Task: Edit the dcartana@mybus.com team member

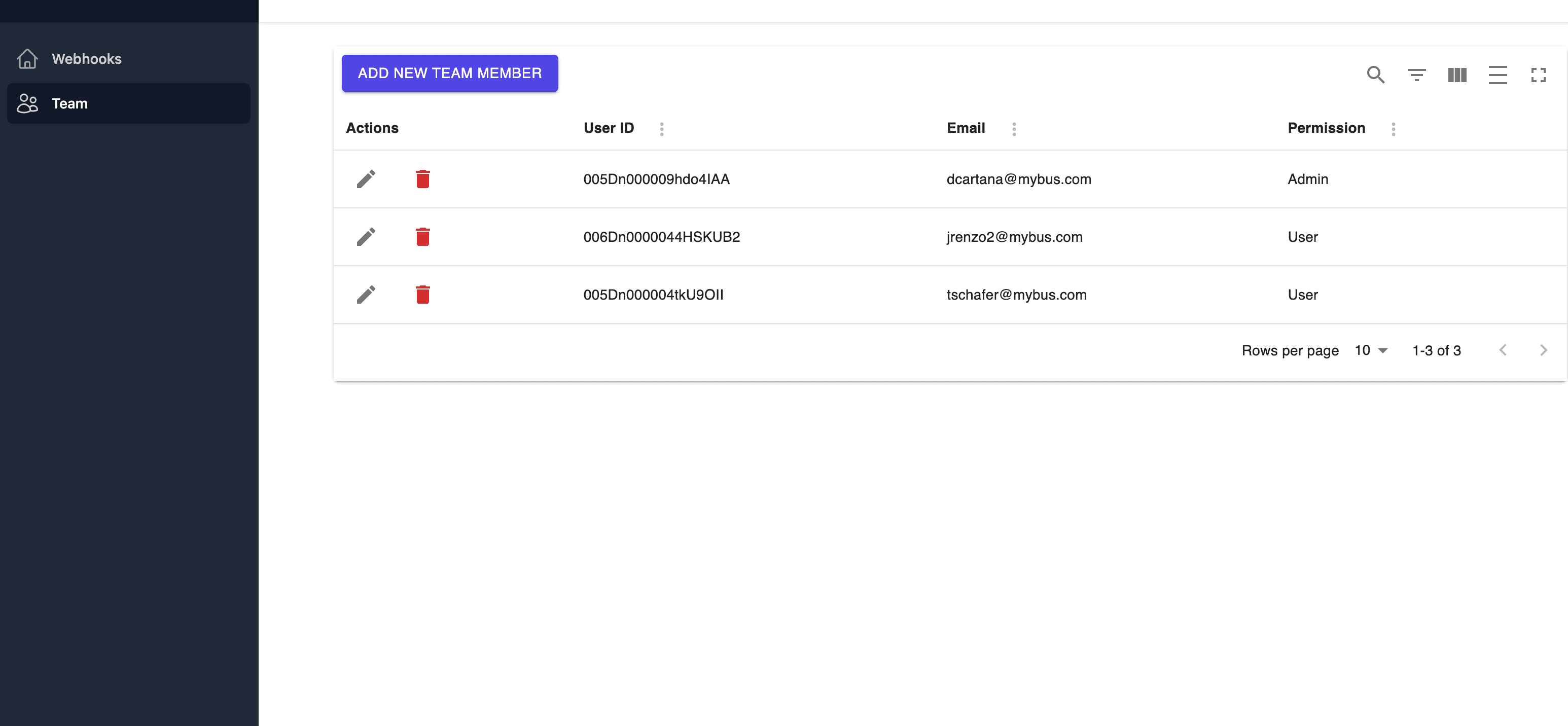Action: coord(366,179)
